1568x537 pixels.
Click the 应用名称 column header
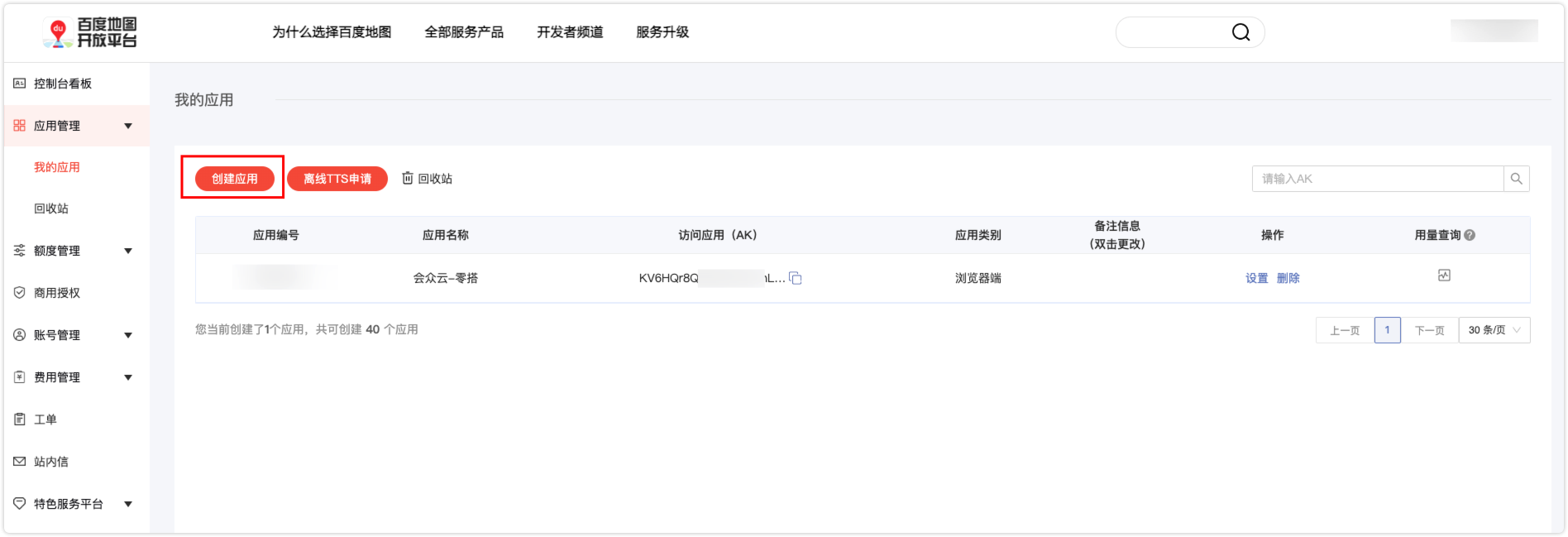[x=446, y=235]
